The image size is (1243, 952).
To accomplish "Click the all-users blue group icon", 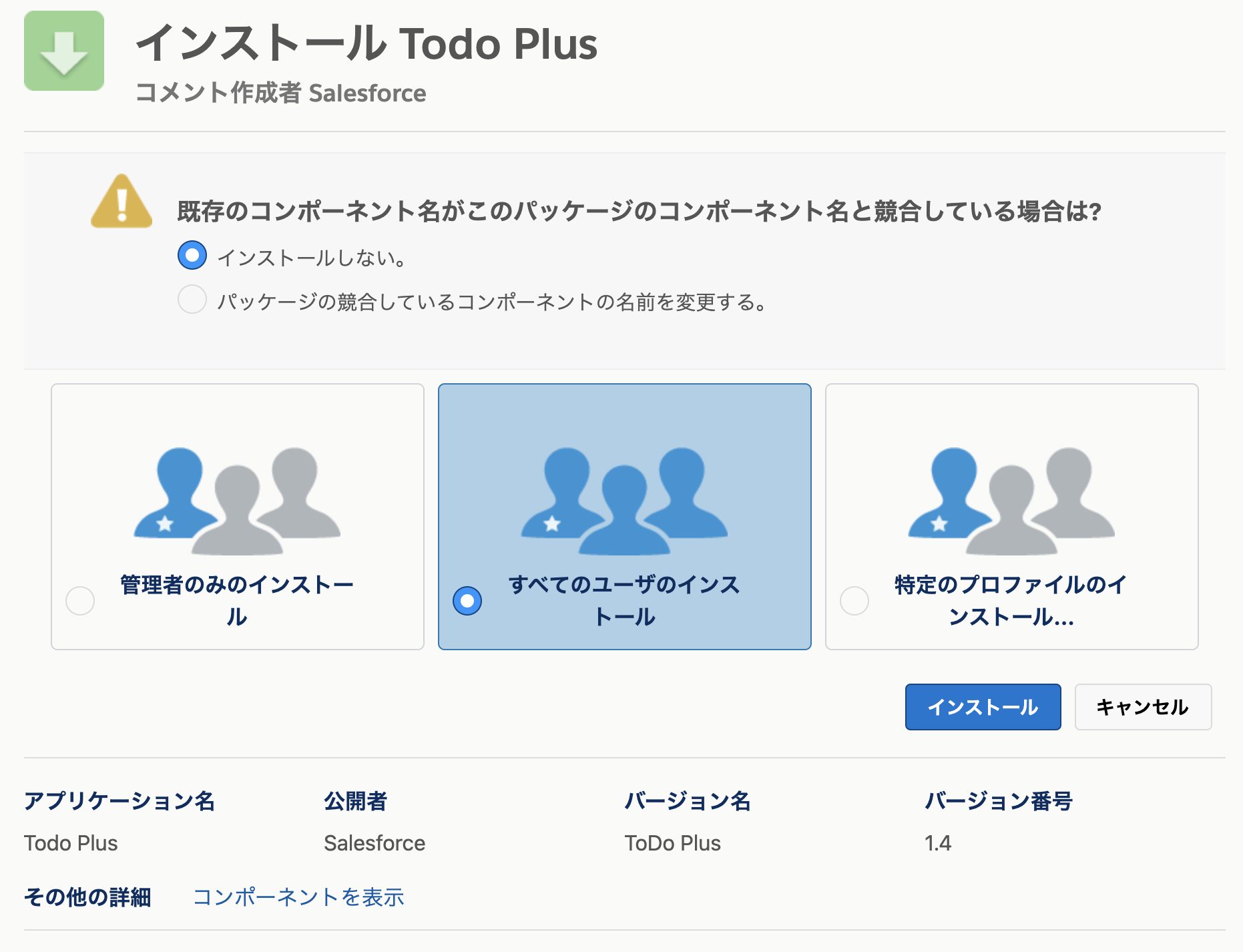I will coord(624,501).
